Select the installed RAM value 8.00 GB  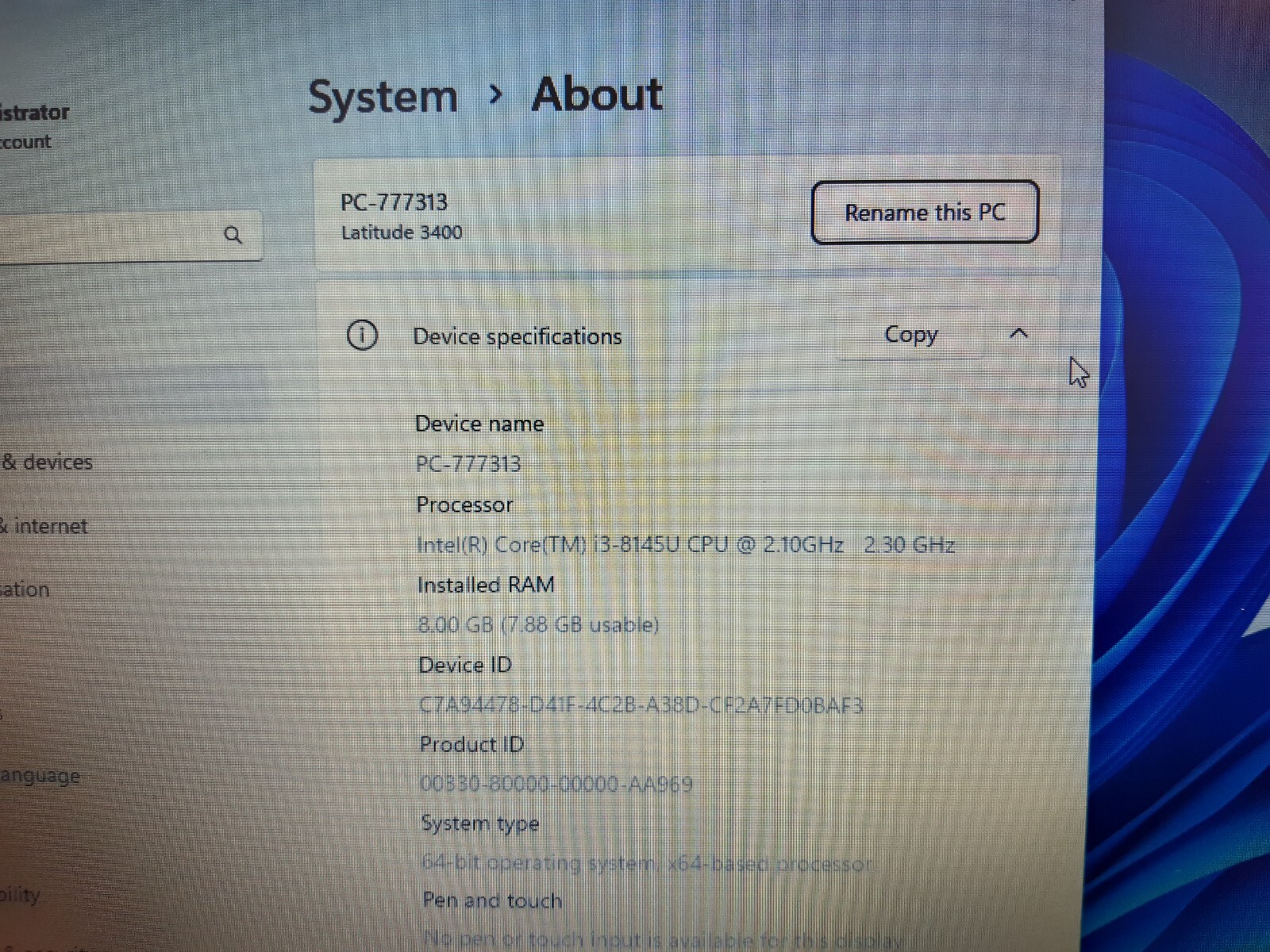(538, 625)
